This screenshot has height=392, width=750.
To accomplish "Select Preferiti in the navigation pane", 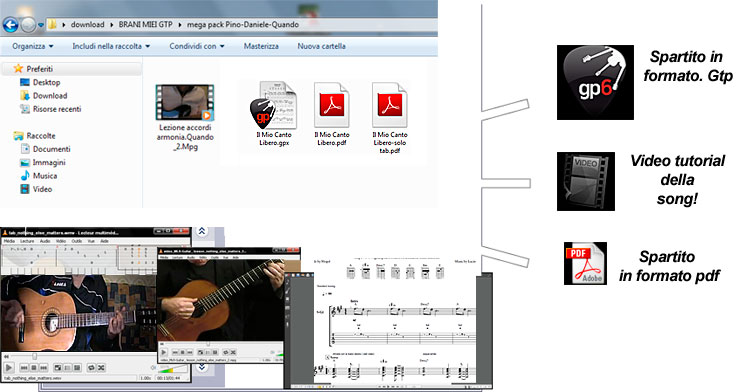I will click(x=39, y=69).
